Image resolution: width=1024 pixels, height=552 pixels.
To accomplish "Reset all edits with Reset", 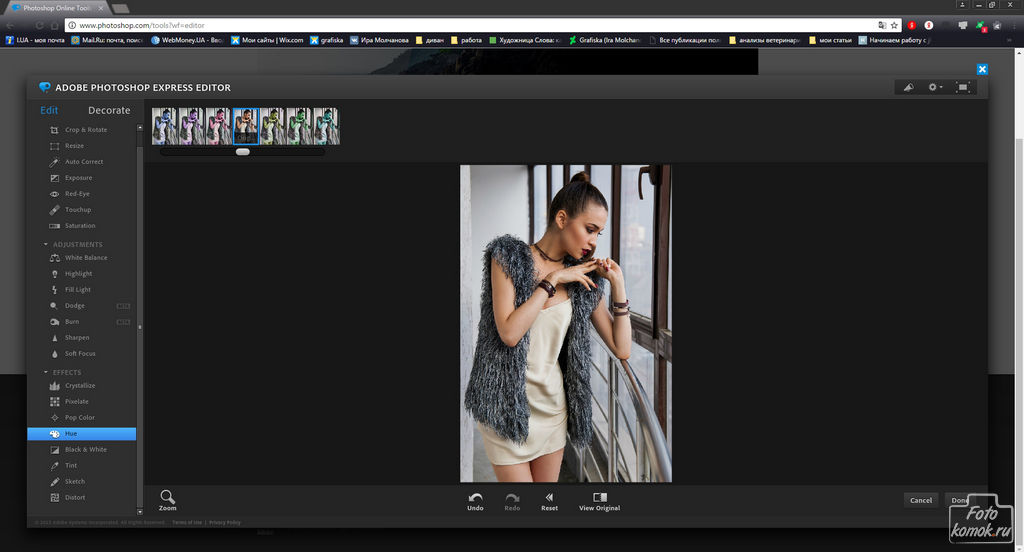I will click(x=549, y=500).
